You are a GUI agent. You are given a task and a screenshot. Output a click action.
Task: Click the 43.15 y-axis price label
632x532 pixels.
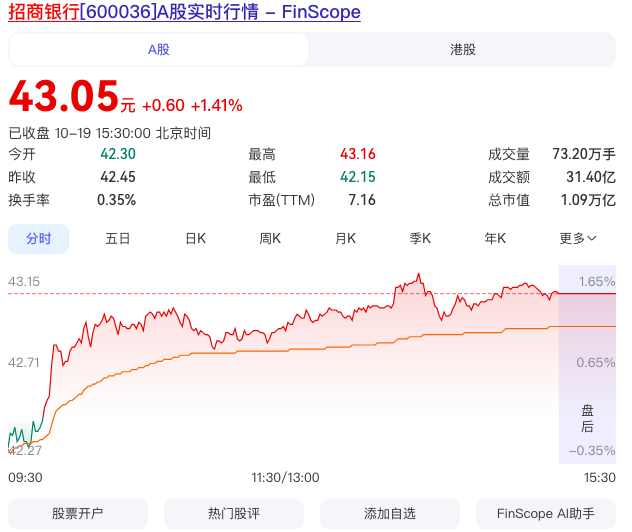tap(24, 281)
